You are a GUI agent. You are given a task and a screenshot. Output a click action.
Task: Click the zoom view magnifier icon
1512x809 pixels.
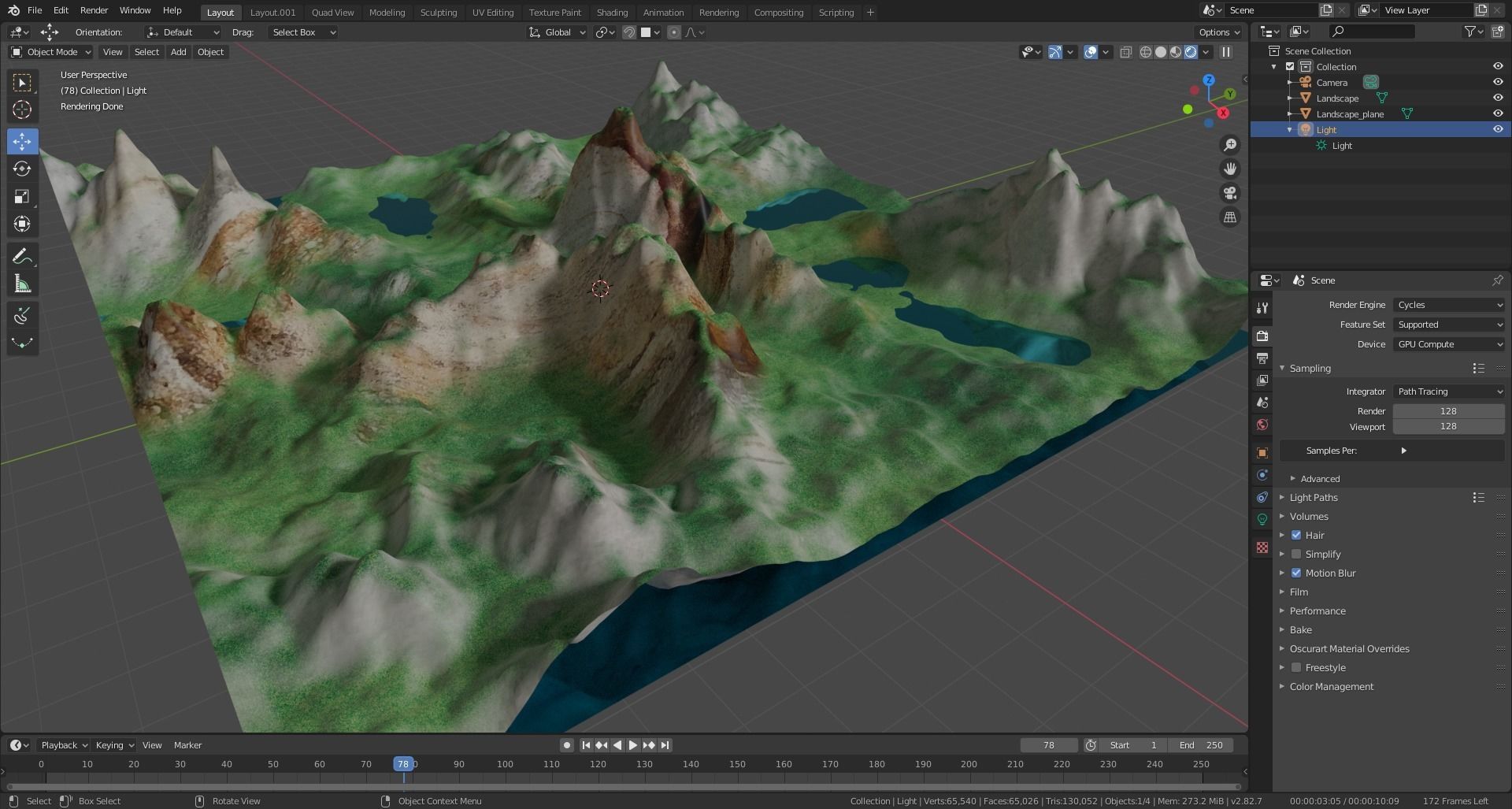(1230, 145)
